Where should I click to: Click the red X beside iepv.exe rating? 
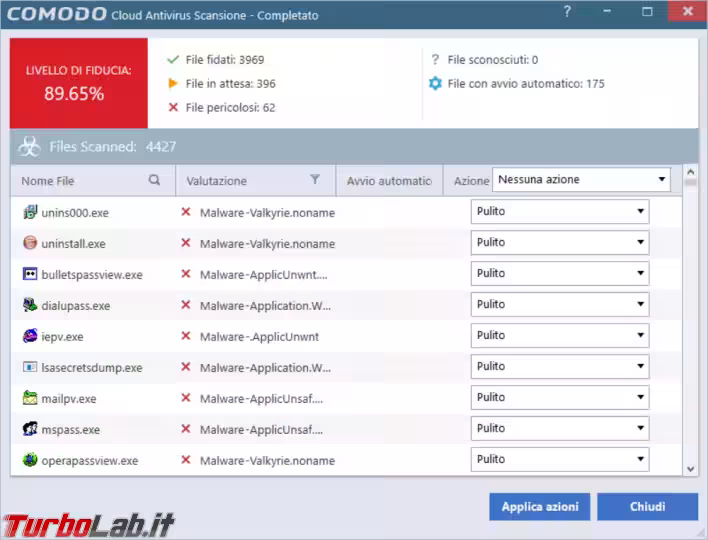point(186,336)
